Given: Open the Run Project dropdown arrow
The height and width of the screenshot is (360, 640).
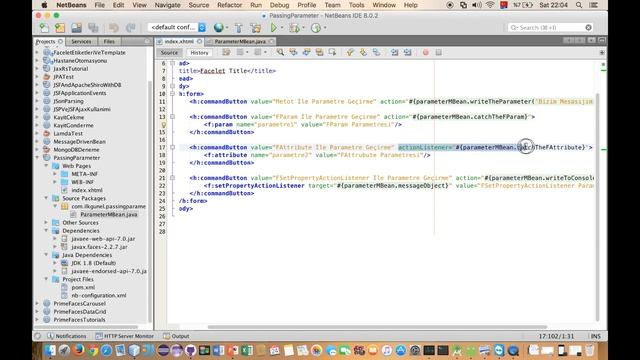Looking at the screenshot, I should (x=282, y=28).
